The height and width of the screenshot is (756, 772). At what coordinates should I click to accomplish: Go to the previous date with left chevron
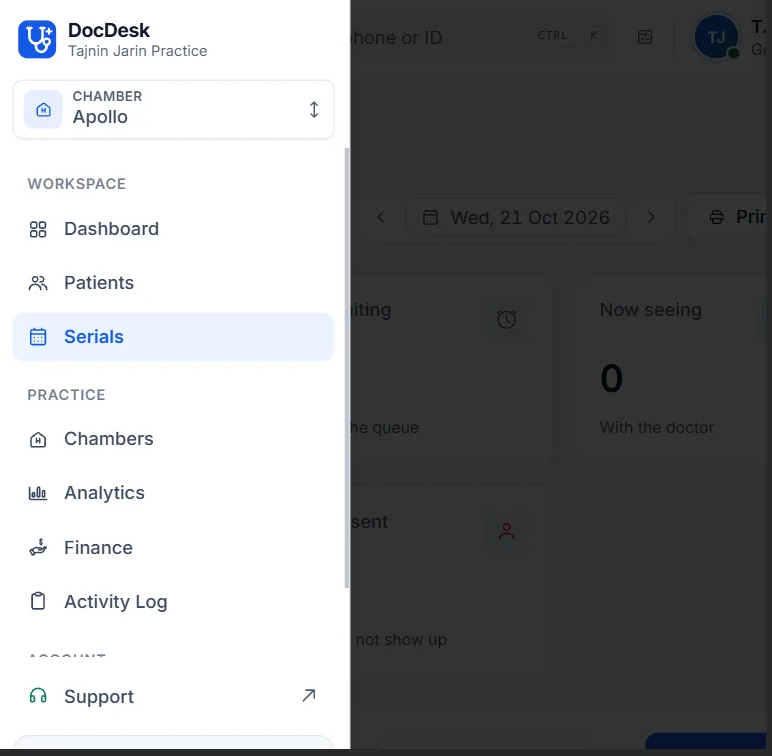click(x=381, y=217)
